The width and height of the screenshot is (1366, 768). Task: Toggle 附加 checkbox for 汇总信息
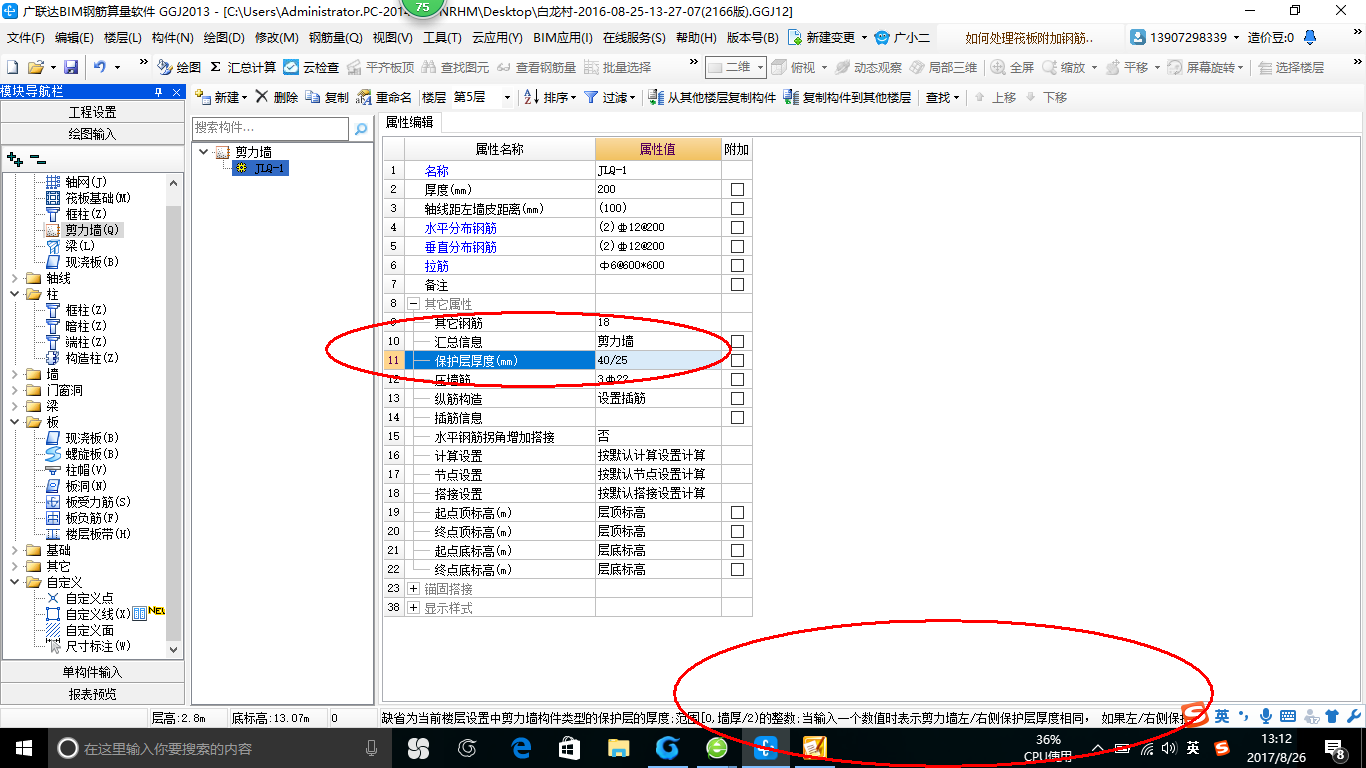click(x=737, y=341)
